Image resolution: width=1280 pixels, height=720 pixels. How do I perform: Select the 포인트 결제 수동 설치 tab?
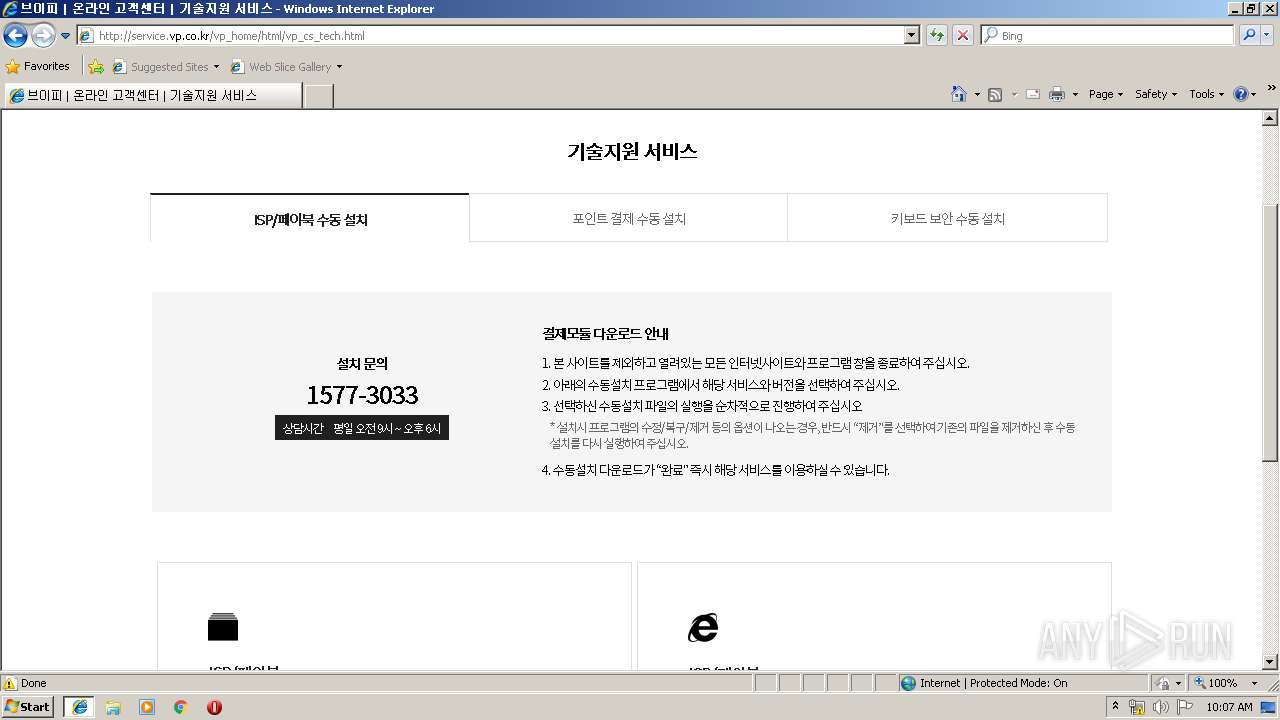click(x=628, y=219)
